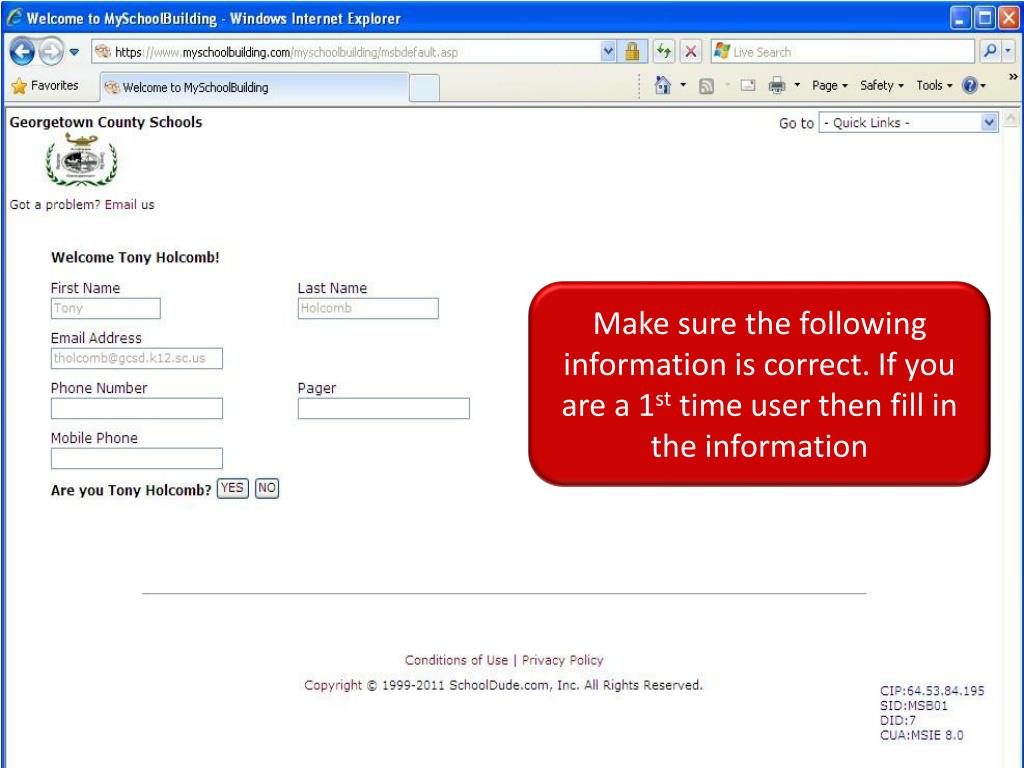Click the RSS feeds icon
1024x768 pixels.
click(x=706, y=86)
